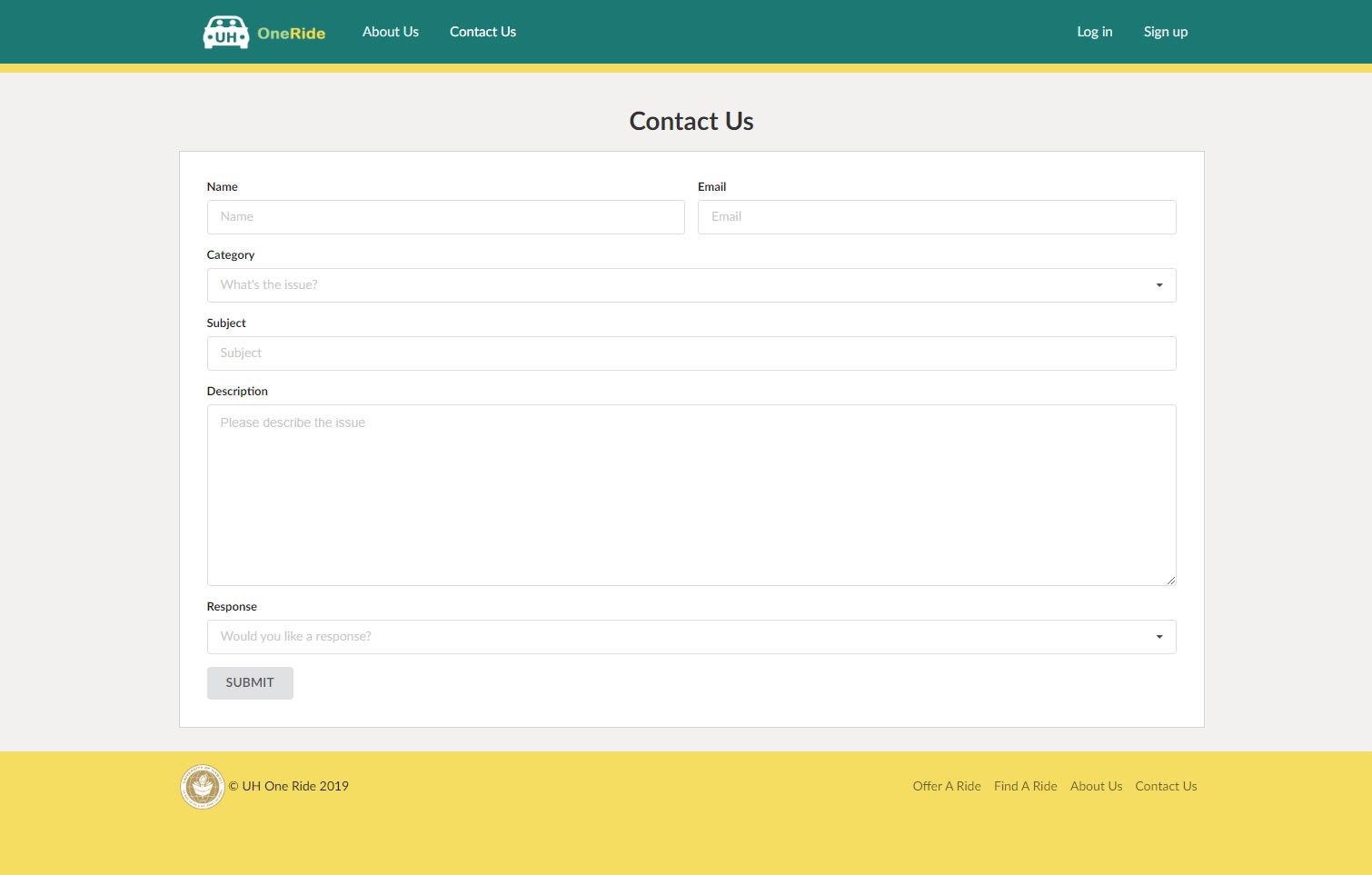Click the OneRide brand name
The height and width of the screenshot is (875, 1372).
point(291,34)
